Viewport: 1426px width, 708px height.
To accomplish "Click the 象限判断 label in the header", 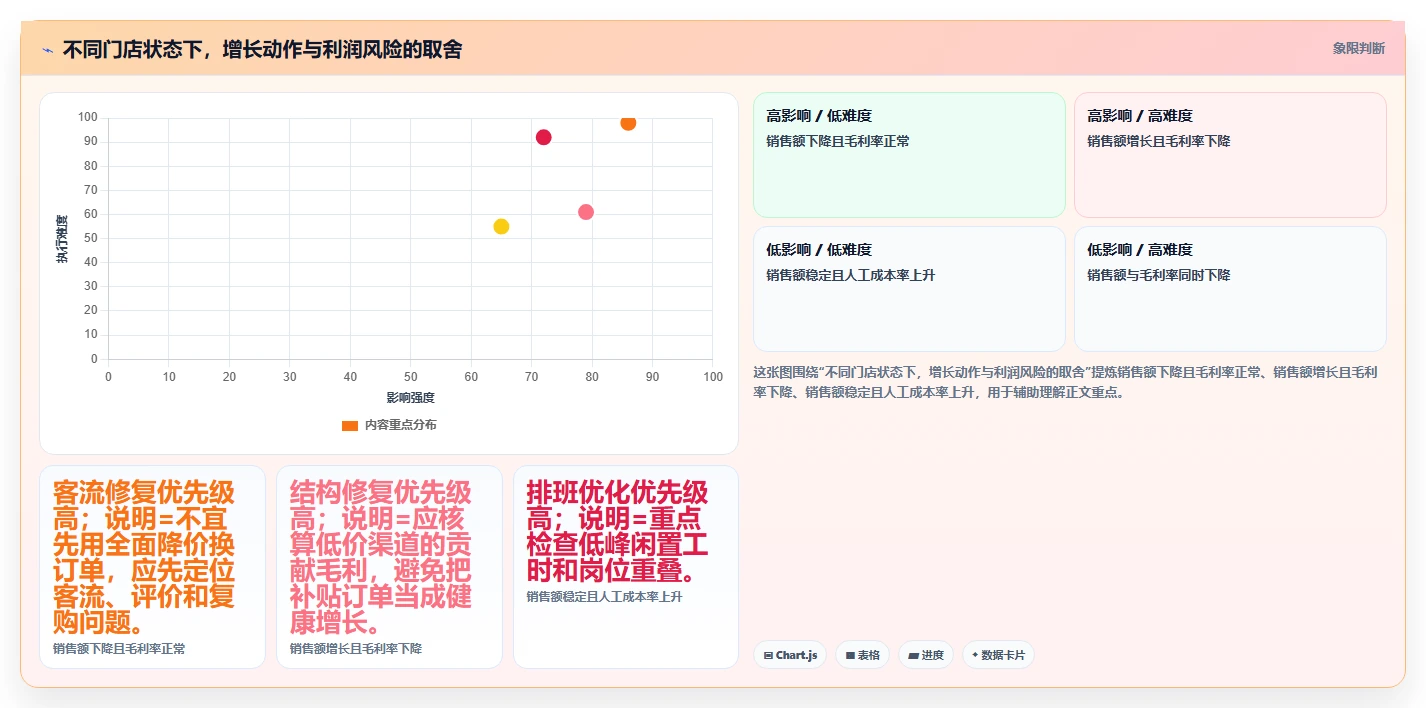I will tap(1359, 48).
